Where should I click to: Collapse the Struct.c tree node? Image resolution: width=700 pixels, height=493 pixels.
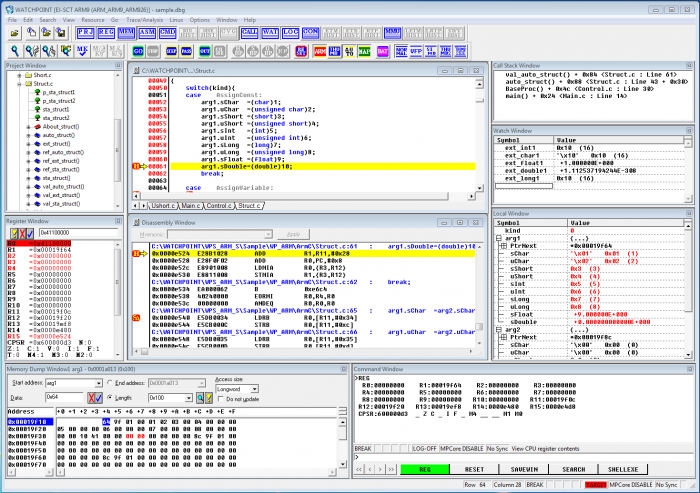[x=19, y=84]
